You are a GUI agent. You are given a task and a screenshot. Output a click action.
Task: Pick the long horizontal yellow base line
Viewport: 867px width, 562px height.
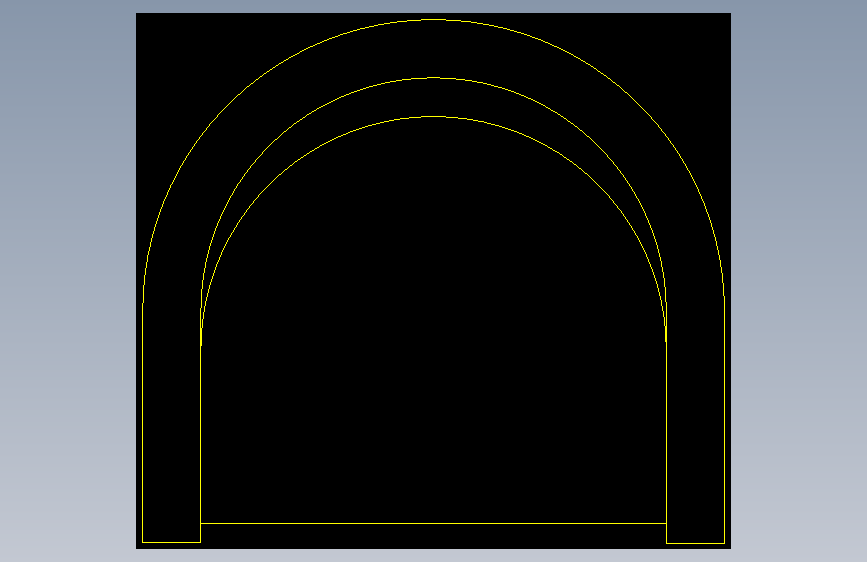coord(434,523)
